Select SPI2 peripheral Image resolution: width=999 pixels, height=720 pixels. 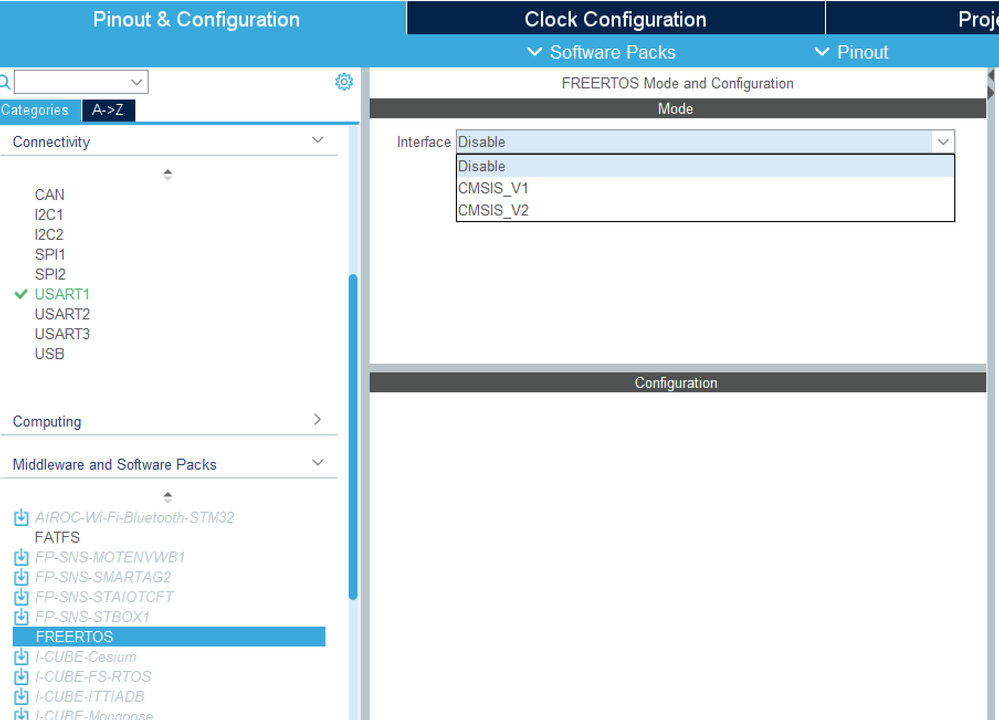point(50,274)
